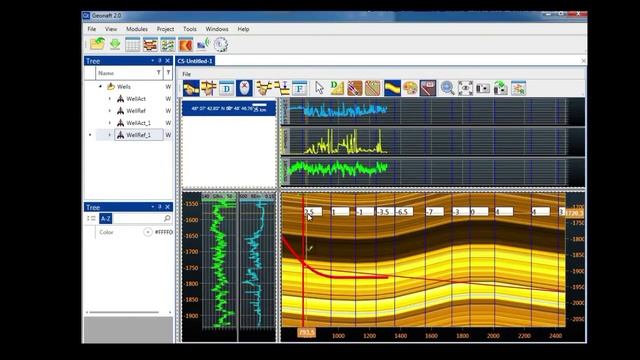Select the WellRef well item
The height and width of the screenshot is (360, 640).
(136, 111)
